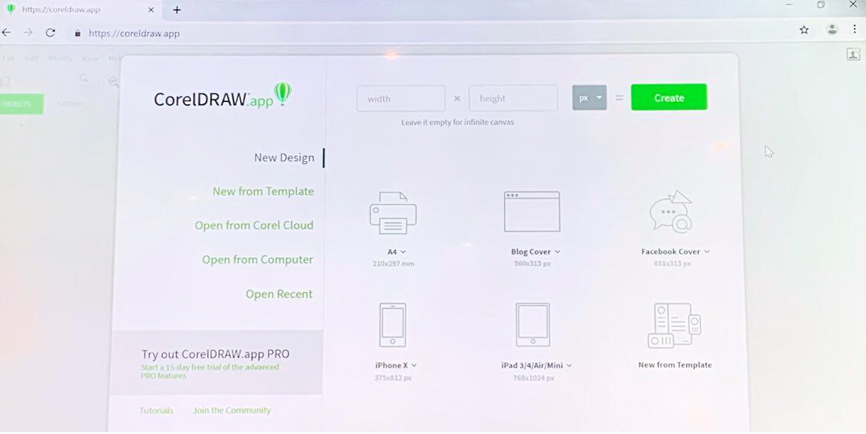Click the green Create button
The width and height of the screenshot is (866, 434).
pyautogui.click(x=669, y=97)
